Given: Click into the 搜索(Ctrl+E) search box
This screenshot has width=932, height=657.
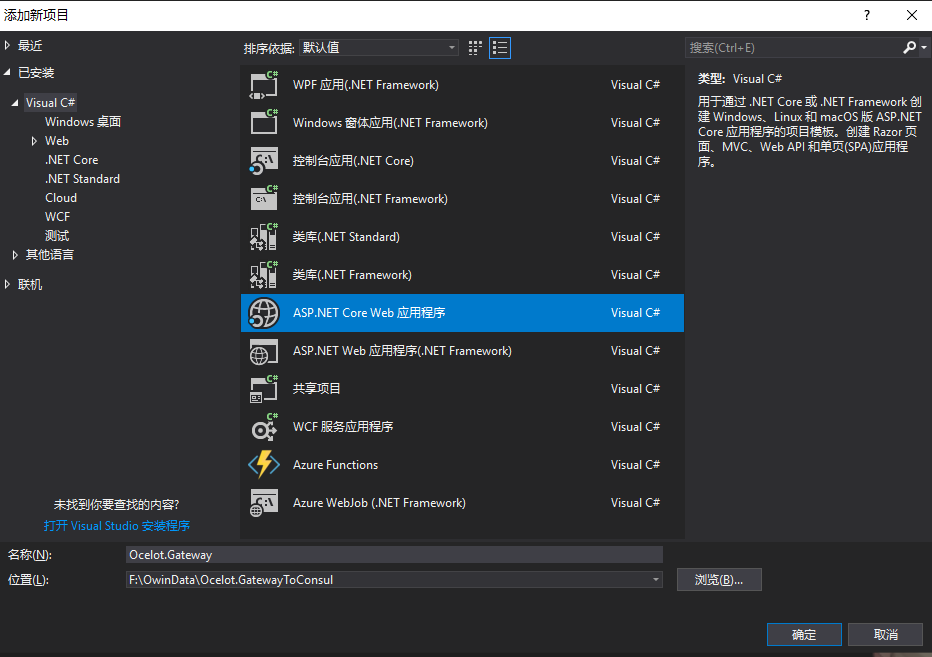Looking at the screenshot, I should point(794,48).
